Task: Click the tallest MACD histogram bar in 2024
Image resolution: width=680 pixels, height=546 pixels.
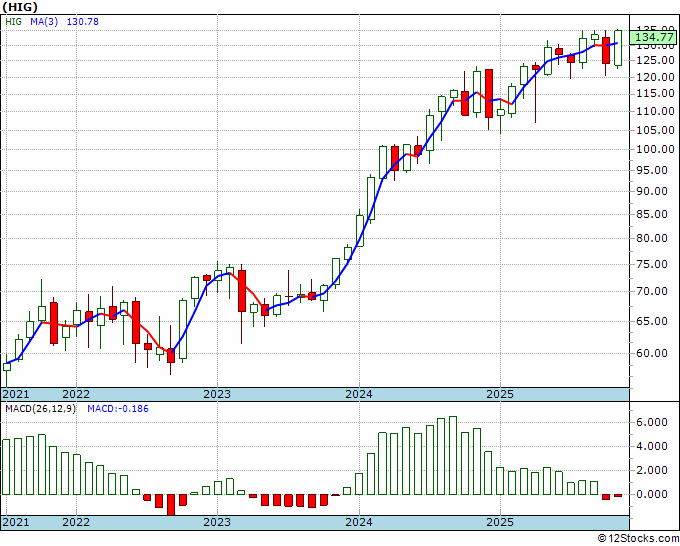Action: 453,455
